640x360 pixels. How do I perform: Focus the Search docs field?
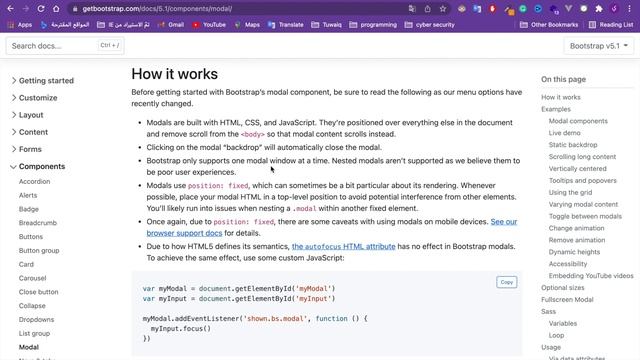(65, 46)
